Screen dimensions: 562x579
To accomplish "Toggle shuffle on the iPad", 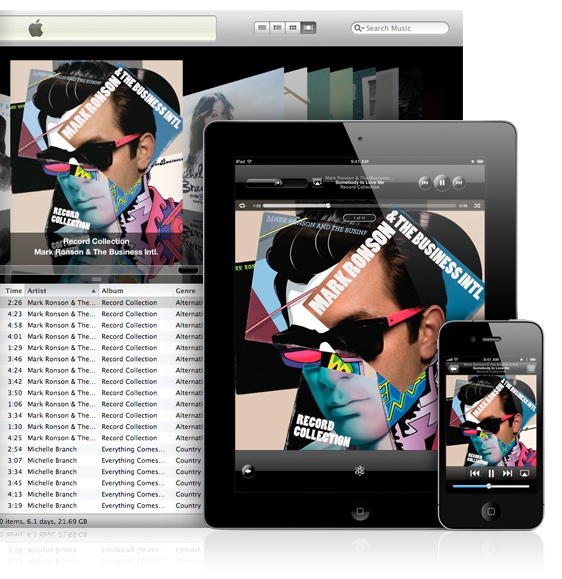I will 477,206.
